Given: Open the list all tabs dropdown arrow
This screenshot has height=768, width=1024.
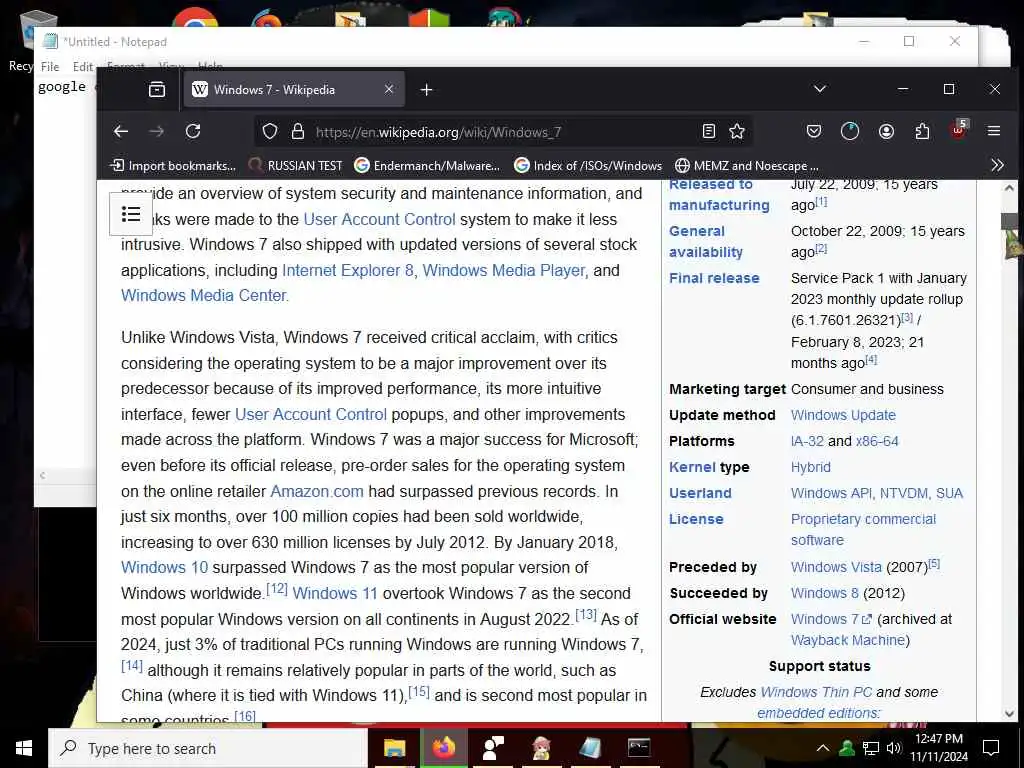Looking at the screenshot, I should (820, 89).
